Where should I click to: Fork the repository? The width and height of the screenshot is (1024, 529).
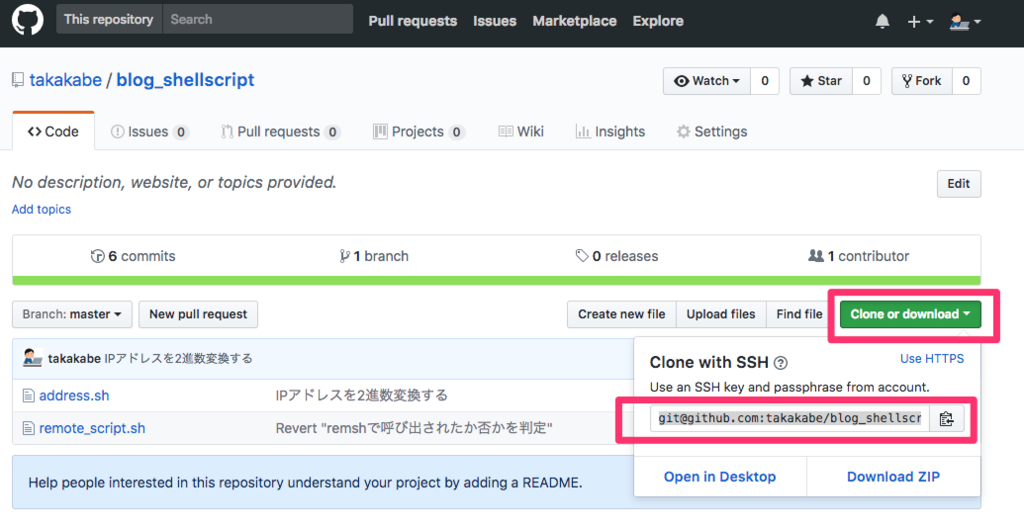click(921, 81)
